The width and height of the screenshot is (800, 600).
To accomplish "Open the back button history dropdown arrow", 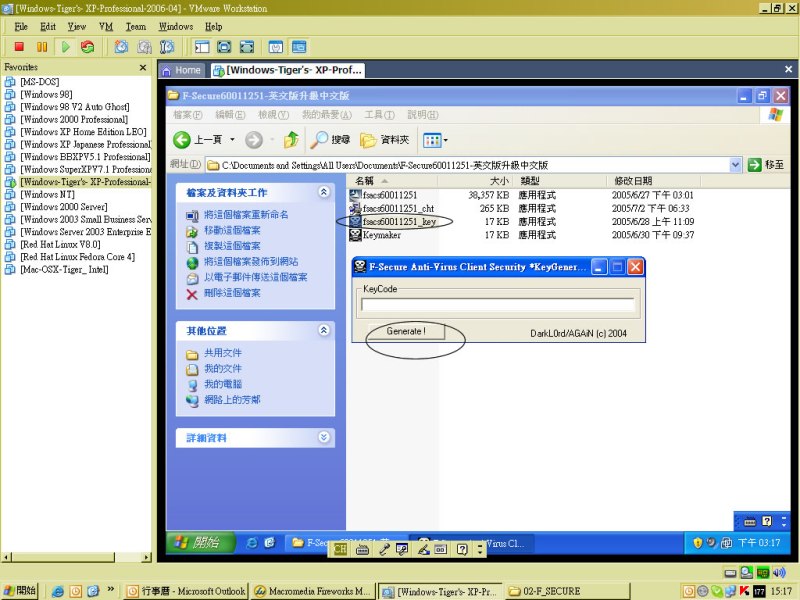I will pos(232,140).
